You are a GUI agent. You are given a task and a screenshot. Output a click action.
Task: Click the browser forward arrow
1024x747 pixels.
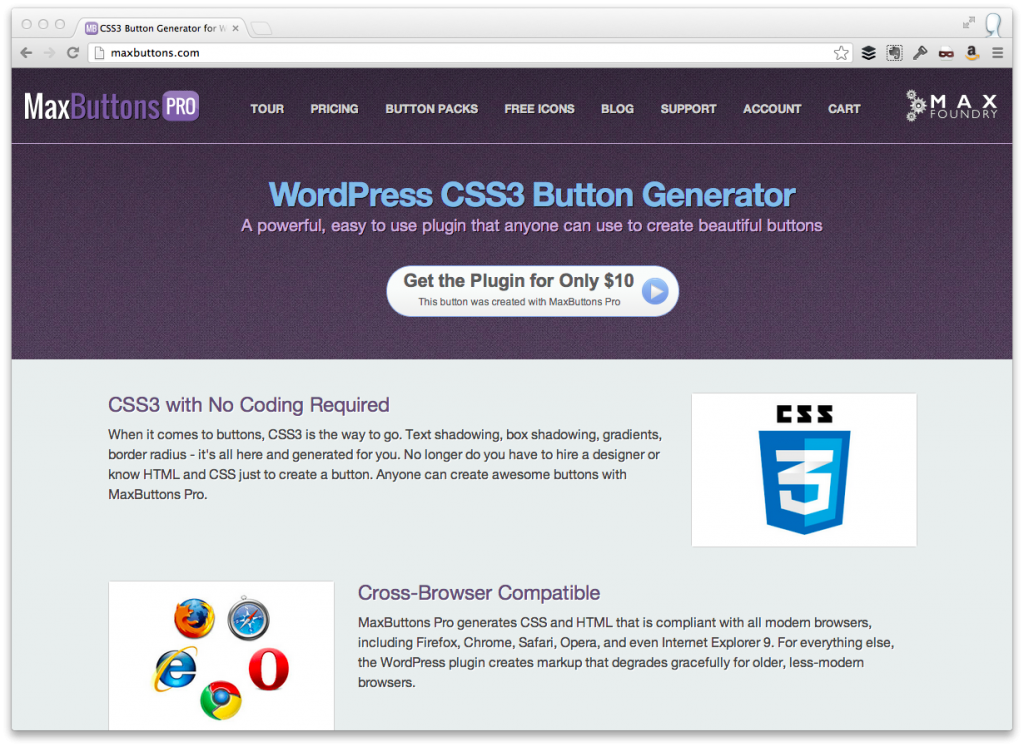(50, 53)
